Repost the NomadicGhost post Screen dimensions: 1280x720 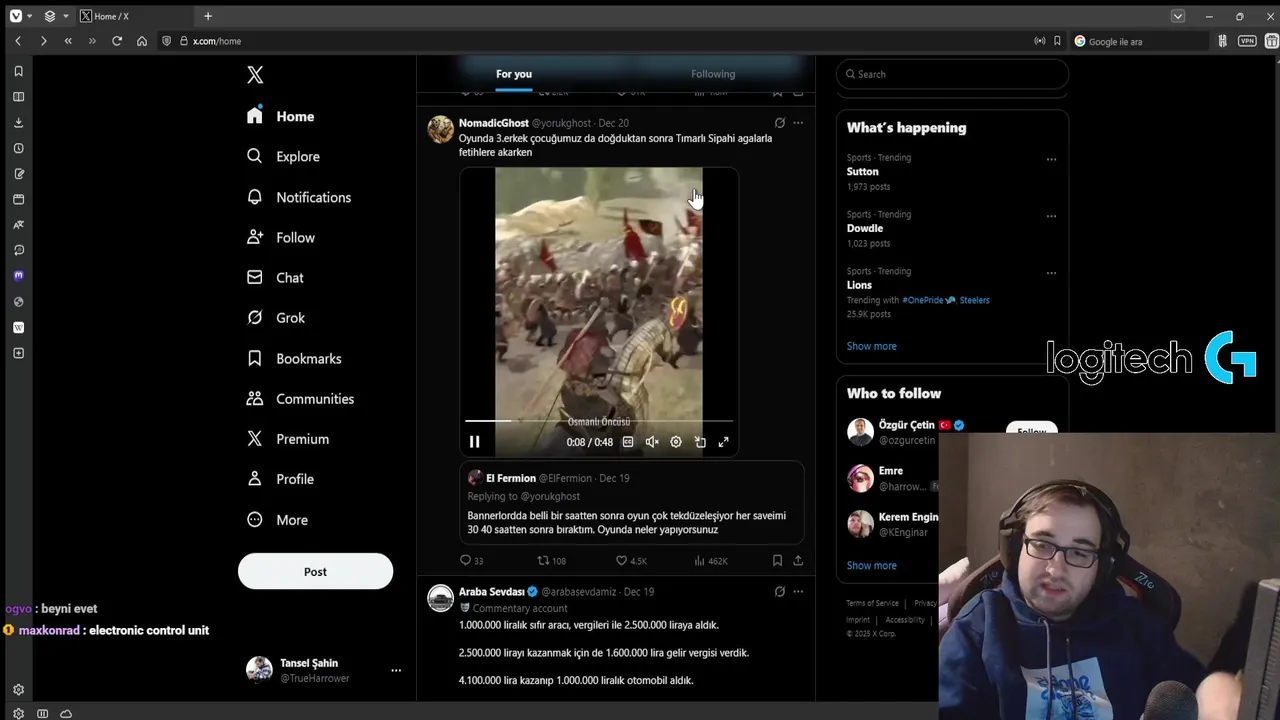click(552, 561)
